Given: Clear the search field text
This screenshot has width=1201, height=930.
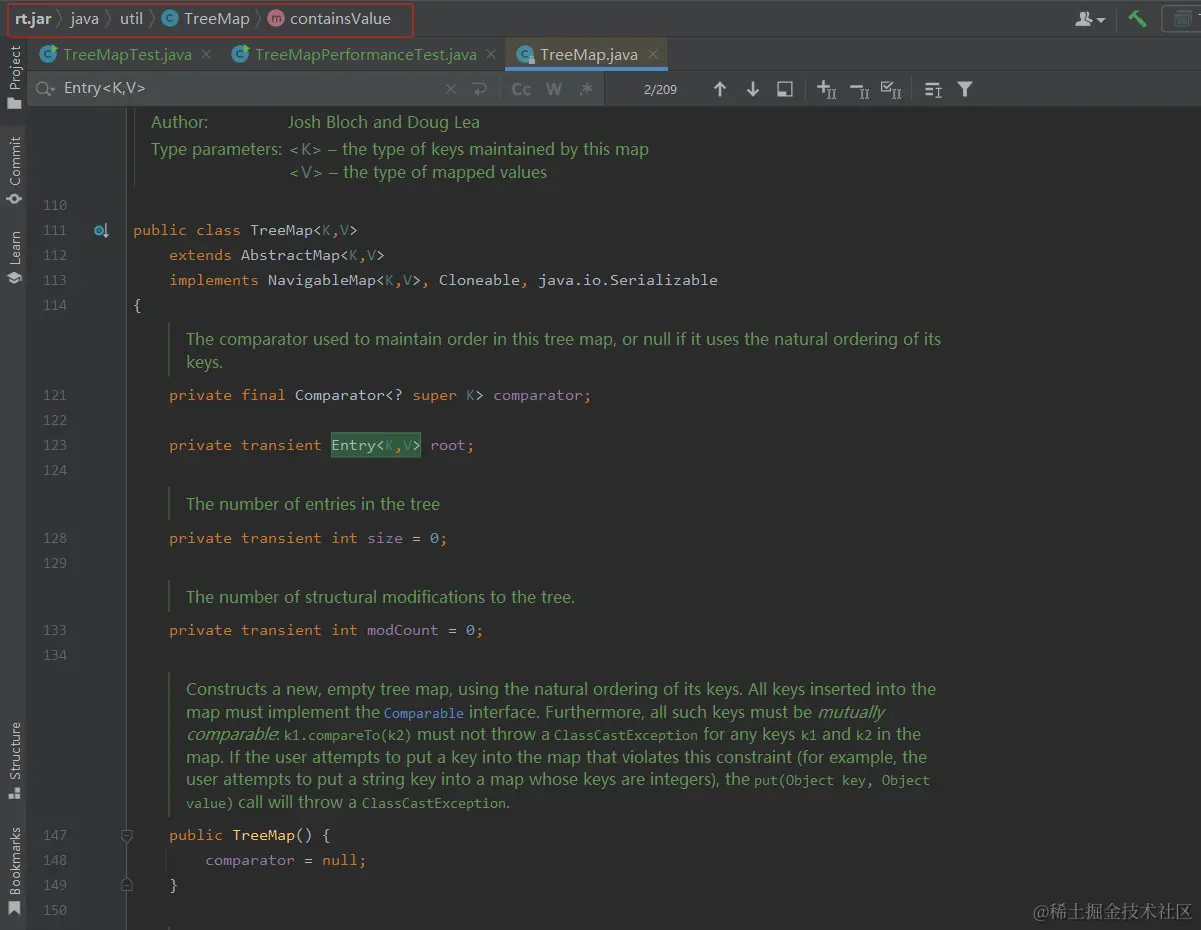Looking at the screenshot, I should (x=451, y=89).
